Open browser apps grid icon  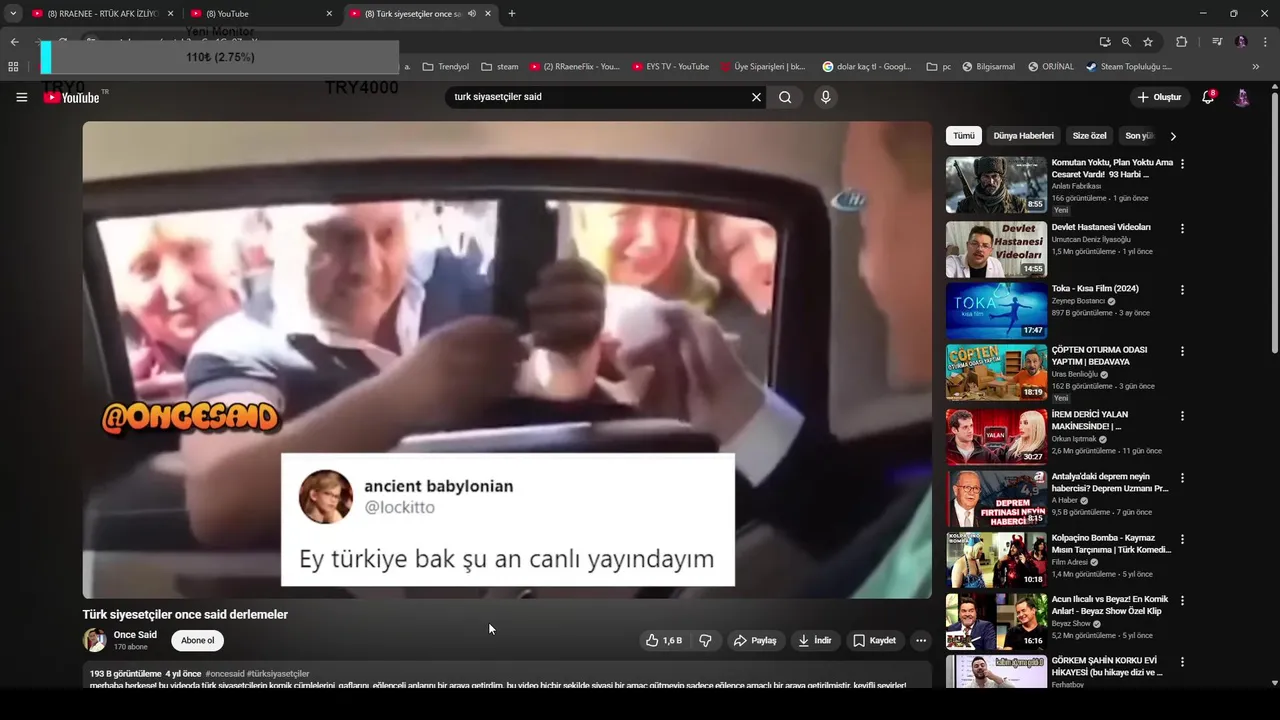coord(13,67)
